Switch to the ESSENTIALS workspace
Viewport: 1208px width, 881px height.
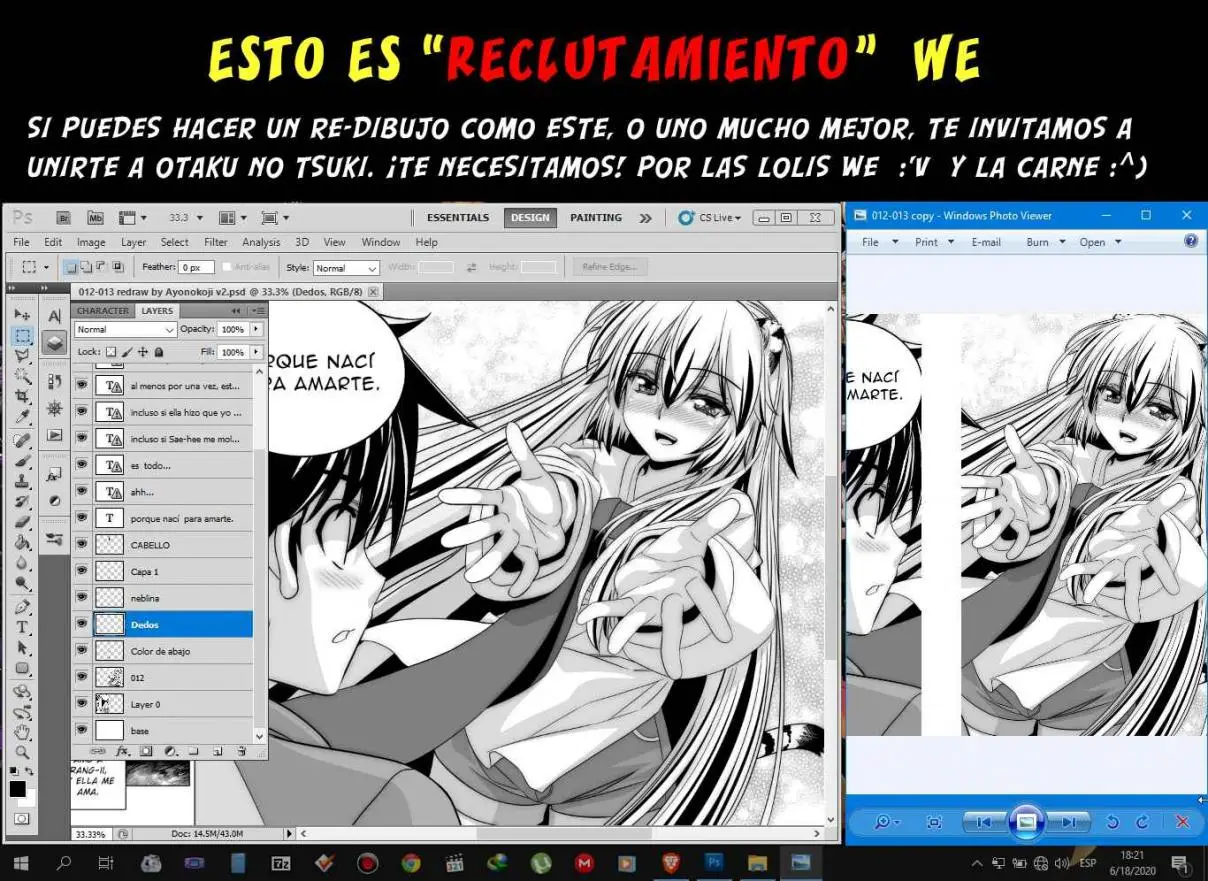[x=458, y=217]
